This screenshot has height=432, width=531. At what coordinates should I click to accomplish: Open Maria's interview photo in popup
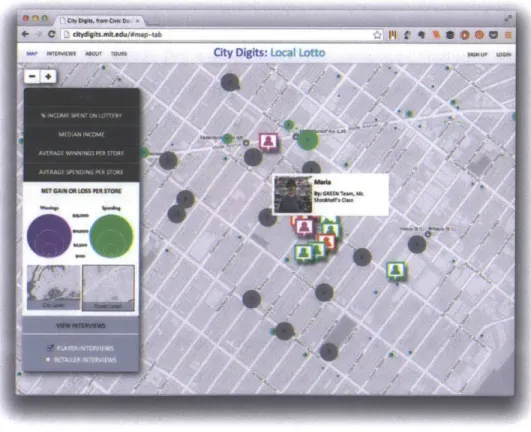pos(293,195)
